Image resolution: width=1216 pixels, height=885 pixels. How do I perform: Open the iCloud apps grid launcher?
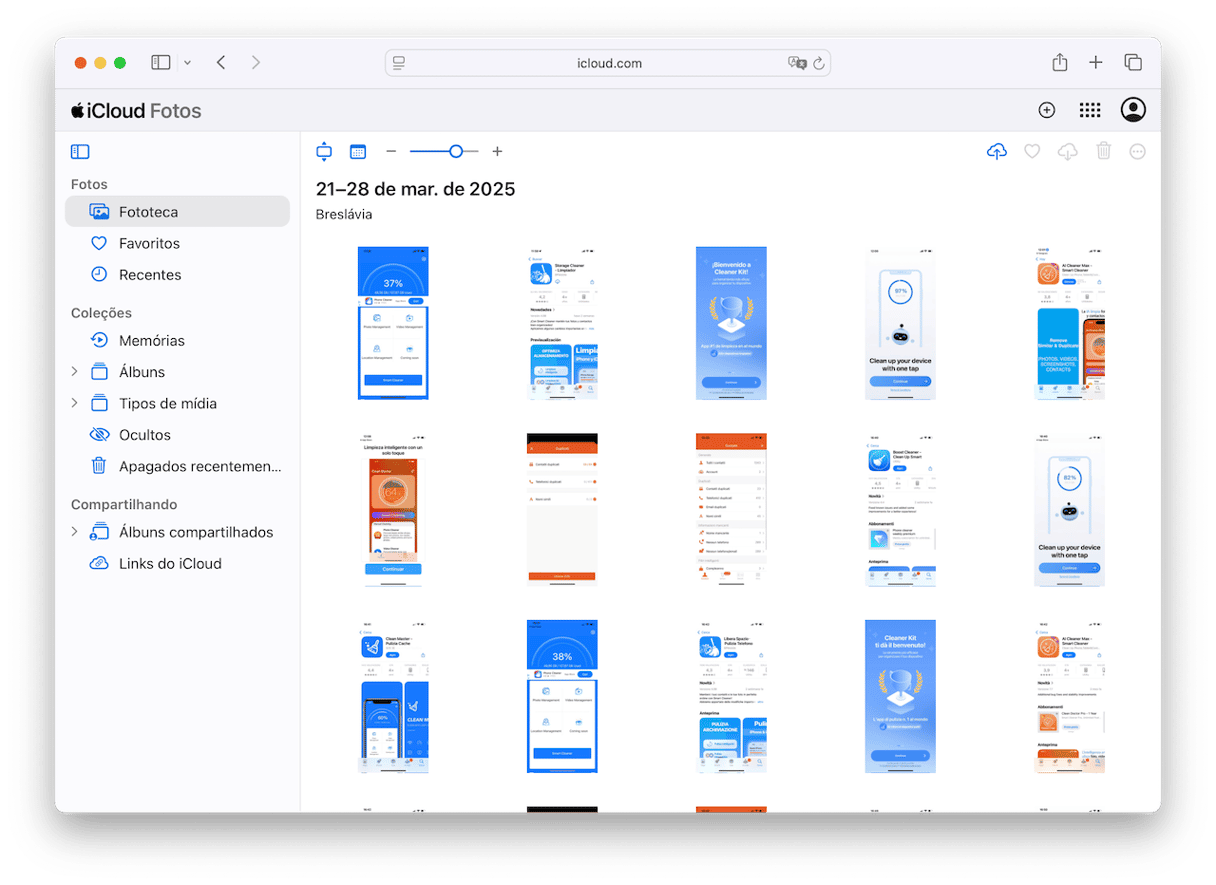1089,111
